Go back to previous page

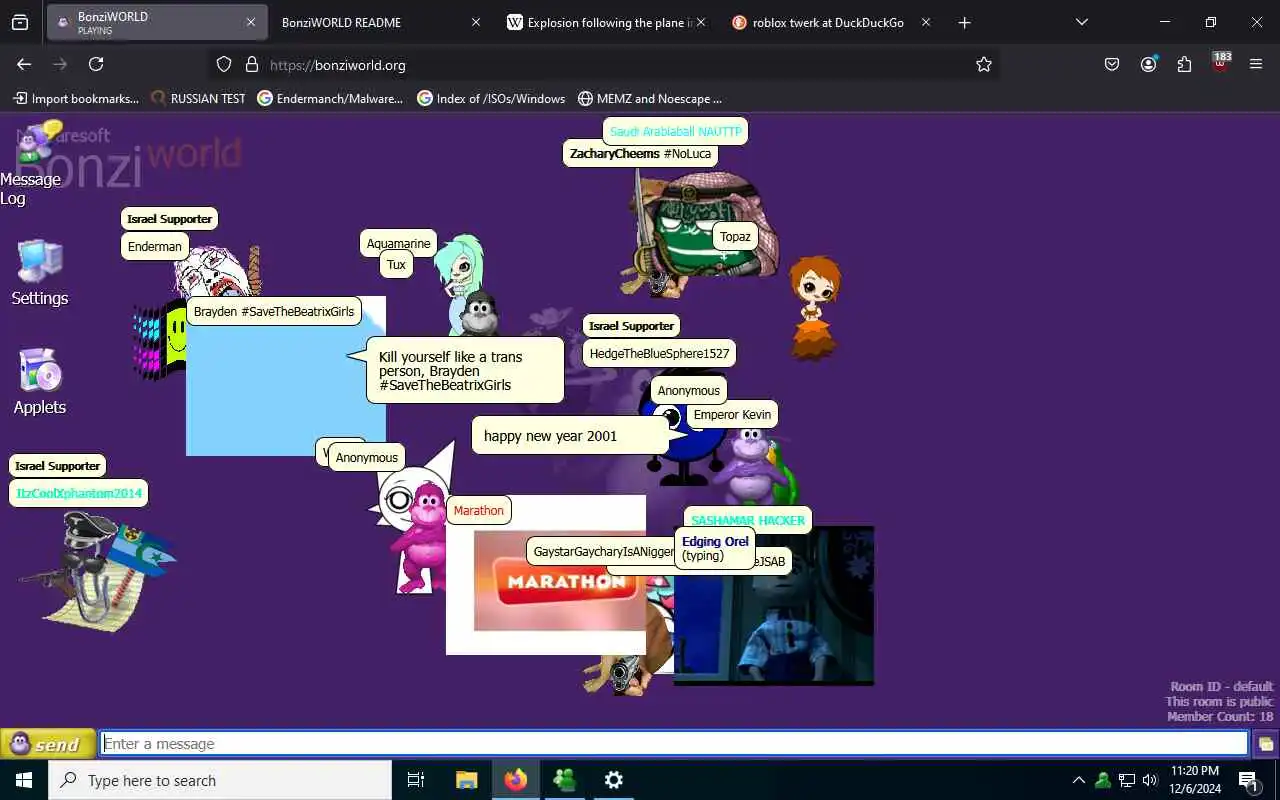pyautogui.click(x=24, y=64)
